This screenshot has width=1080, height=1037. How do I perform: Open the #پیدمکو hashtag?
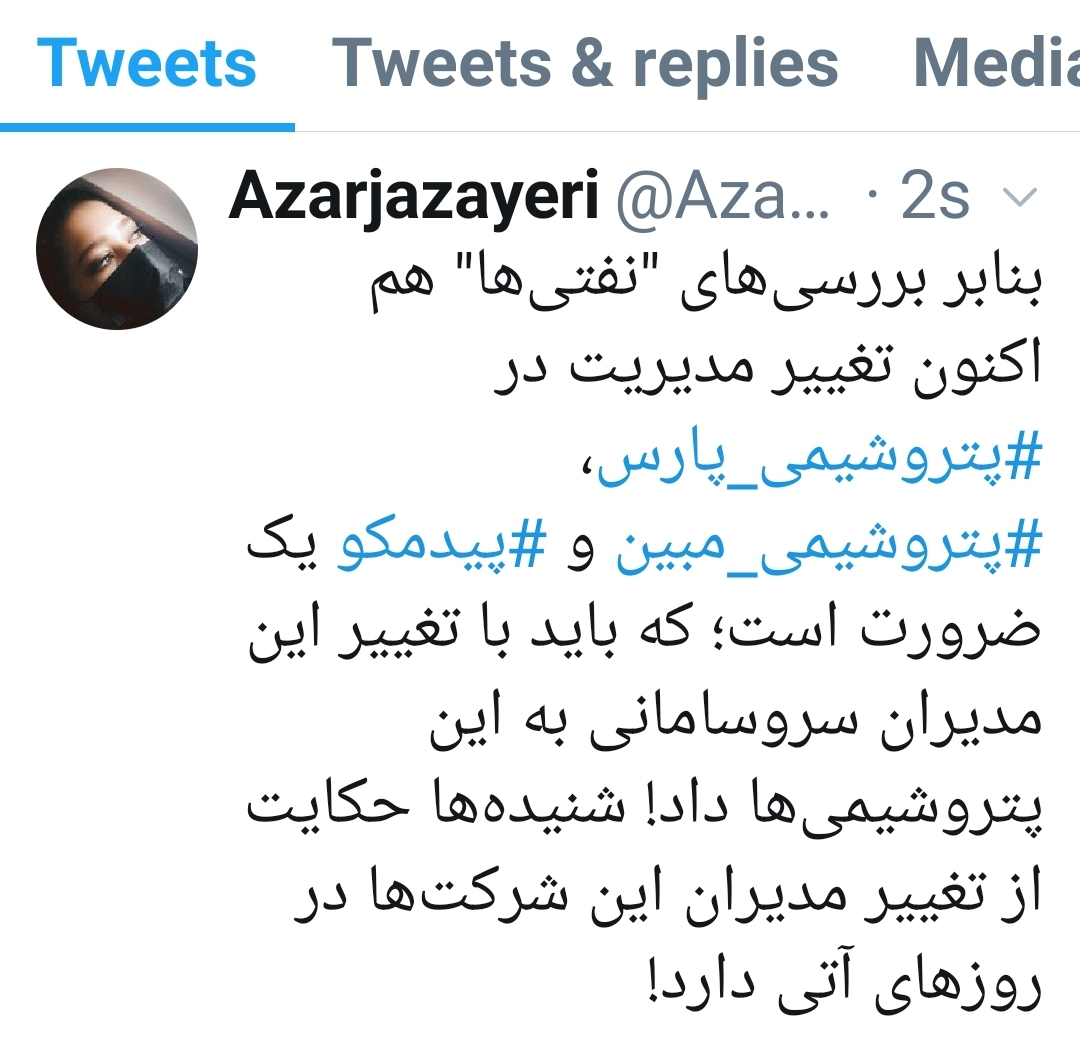tap(441, 546)
